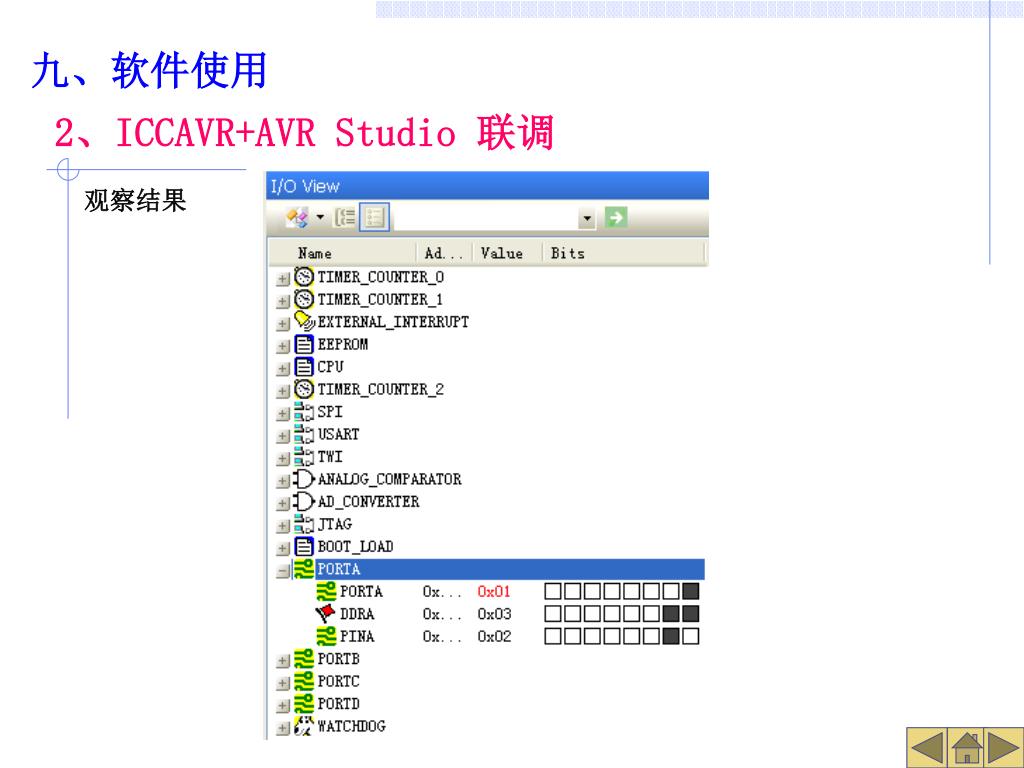Select the ANALOG_COMPARATOR label
This screenshot has height=768, width=1024.
389,479
